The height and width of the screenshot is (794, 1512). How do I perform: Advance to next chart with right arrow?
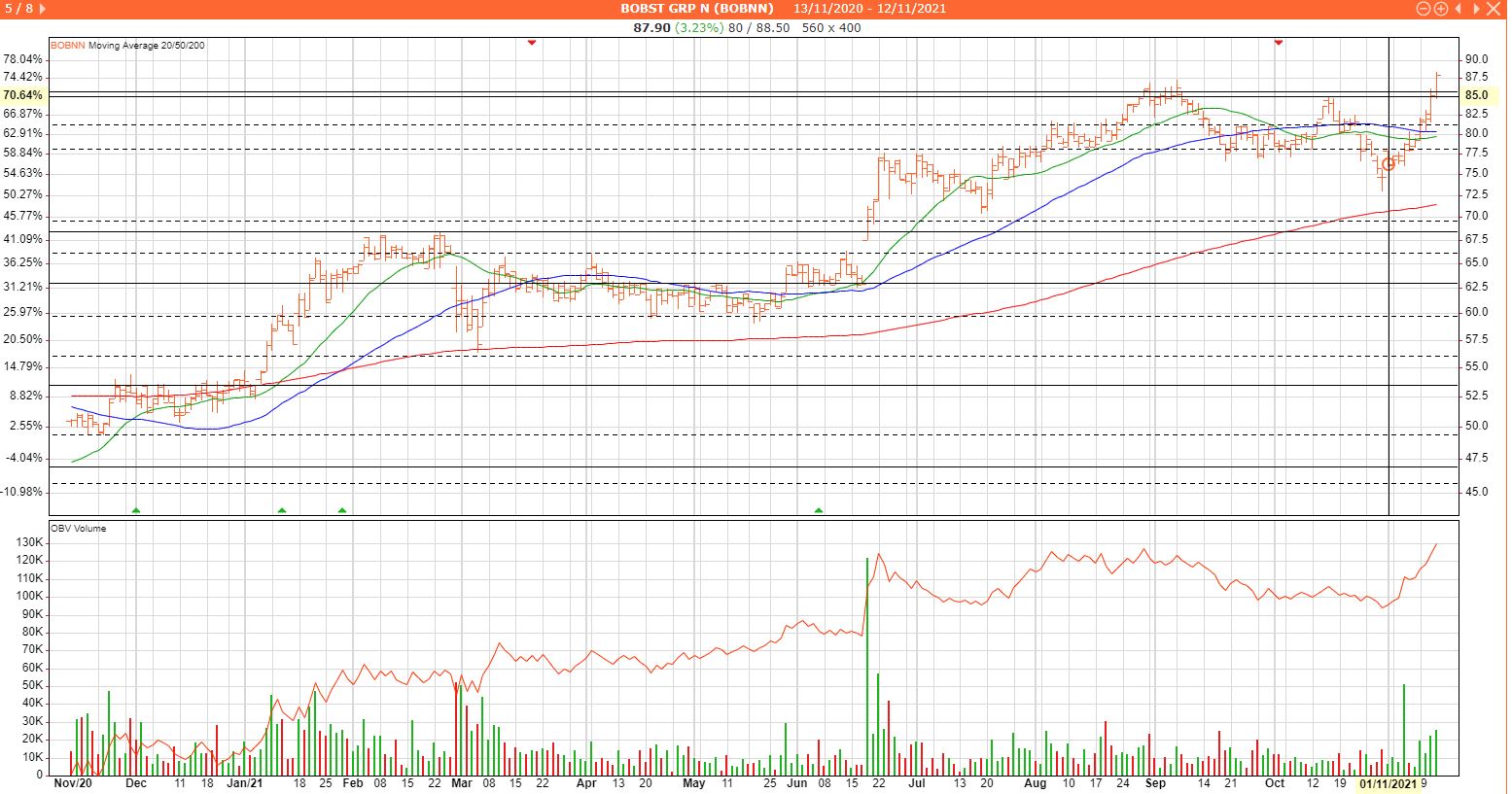[1475, 9]
